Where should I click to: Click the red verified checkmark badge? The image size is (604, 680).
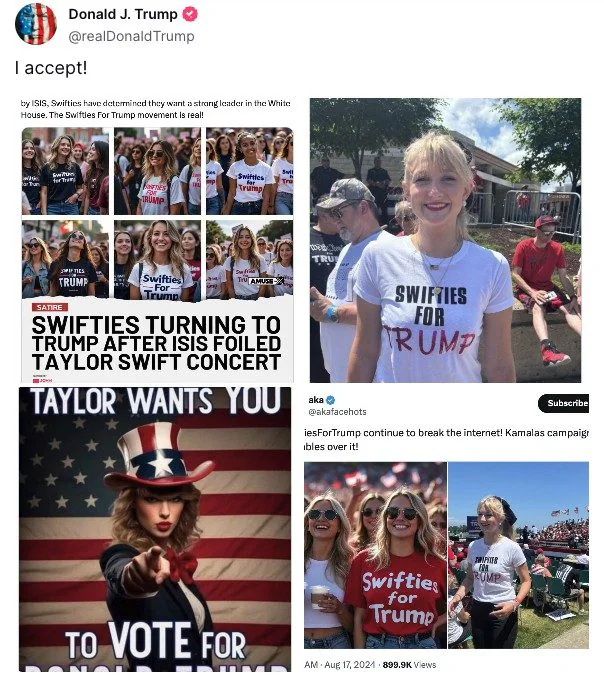[x=190, y=14]
